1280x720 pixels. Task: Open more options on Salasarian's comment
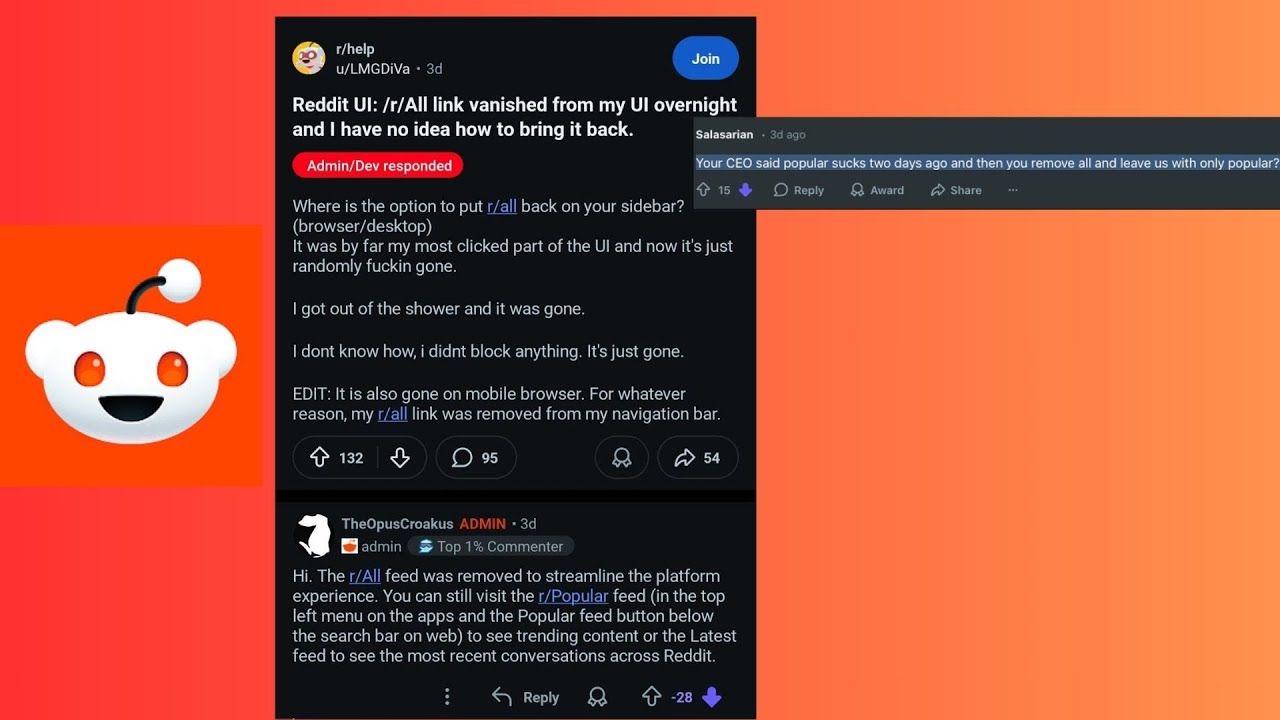click(1013, 190)
